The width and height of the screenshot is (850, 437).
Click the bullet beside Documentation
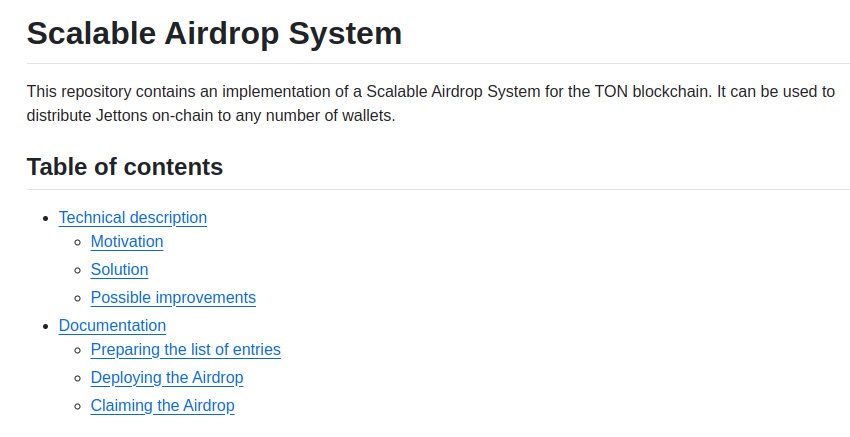click(44, 326)
